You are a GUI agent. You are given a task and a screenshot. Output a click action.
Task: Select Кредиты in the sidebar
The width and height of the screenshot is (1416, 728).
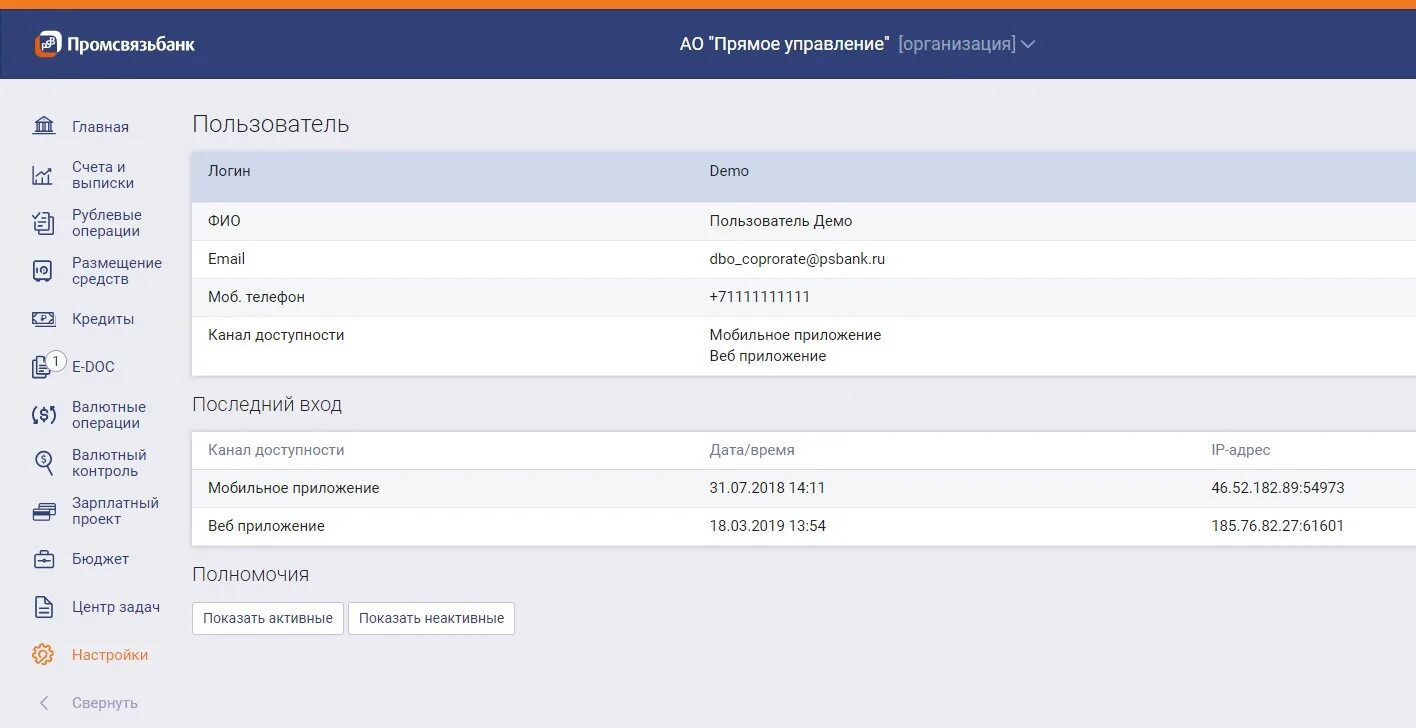pyautogui.click(x=103, y=319)
